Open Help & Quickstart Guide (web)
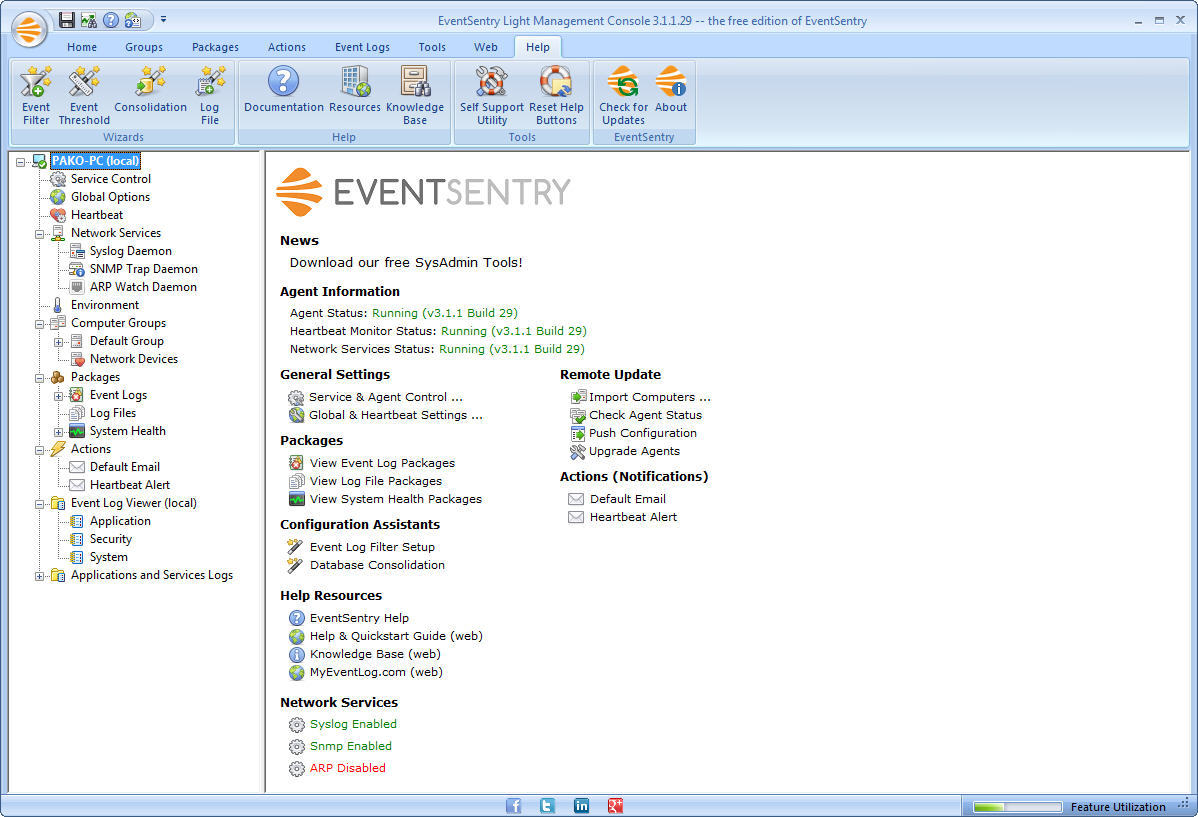 pyautogui.click(x=396, y=636)
